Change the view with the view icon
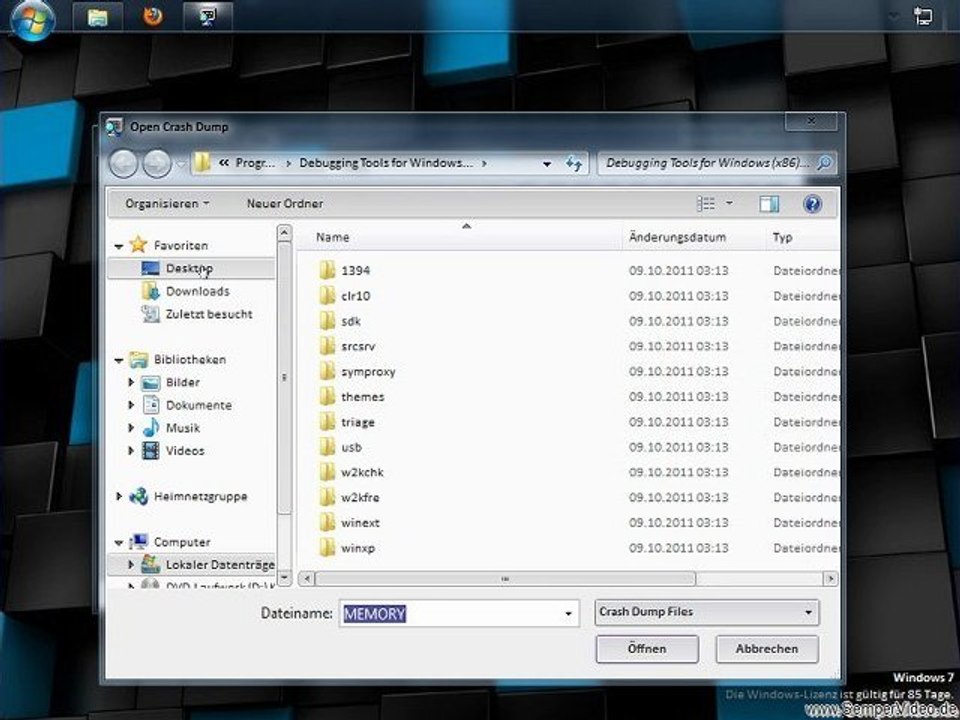The width and height of the screenshot is (960, 720). tap(706, 204)
